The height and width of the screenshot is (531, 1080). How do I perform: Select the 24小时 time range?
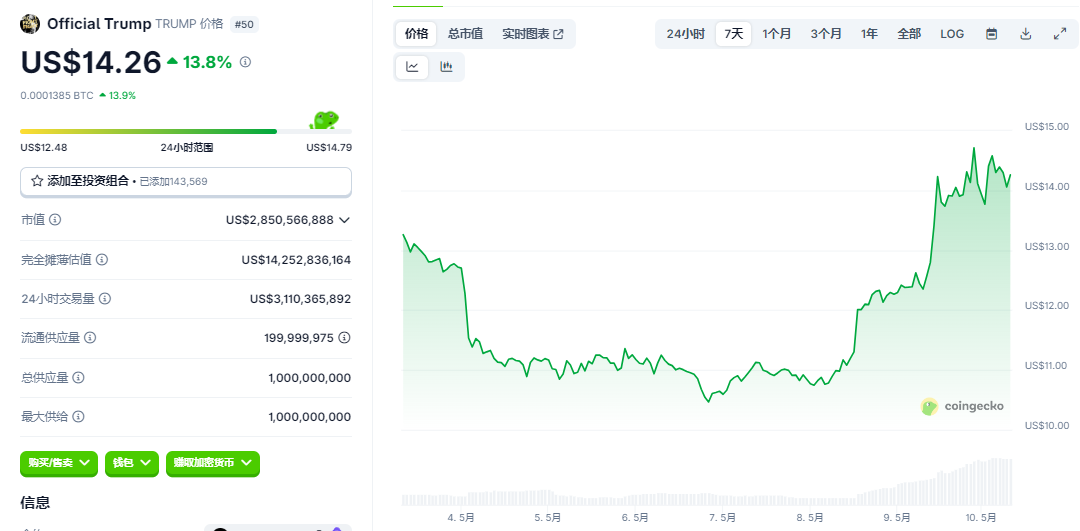(685, 34)
